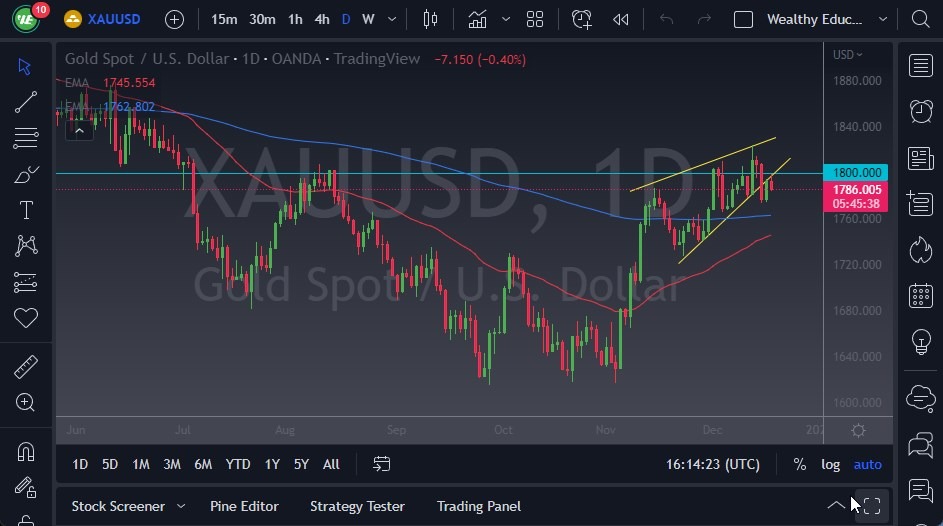Select the trend line drawing tool
The image size is (943, 526).
(x=26, y=101)
